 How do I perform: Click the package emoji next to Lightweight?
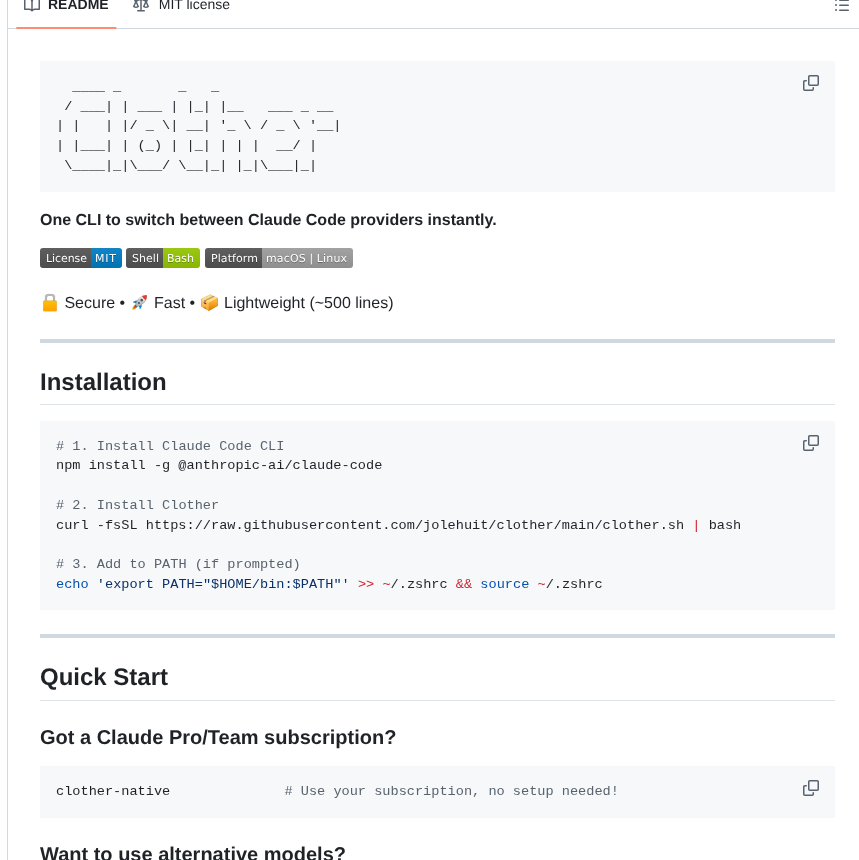point(209,302)
